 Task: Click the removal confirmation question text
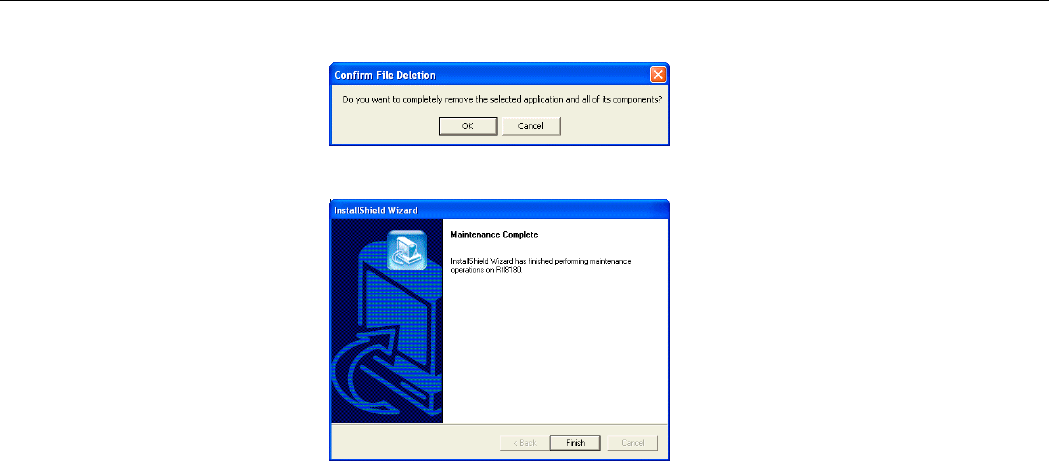[x=499, y=98]
